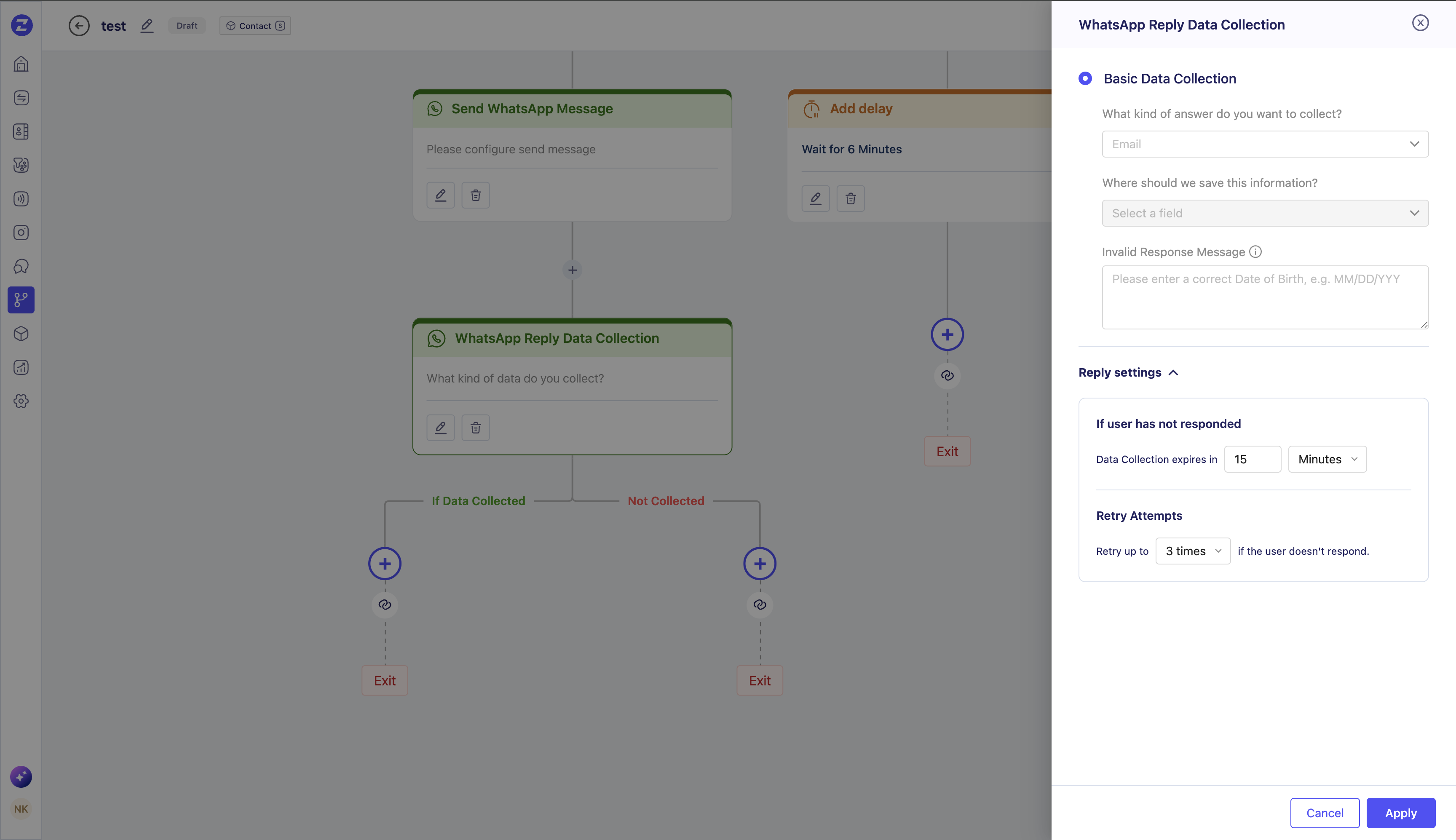Image resolution: width=1456 pixels, height=840 pixels.
Task: Click the journeys branch icon in sidebar
Action: (x=21, y=300)
